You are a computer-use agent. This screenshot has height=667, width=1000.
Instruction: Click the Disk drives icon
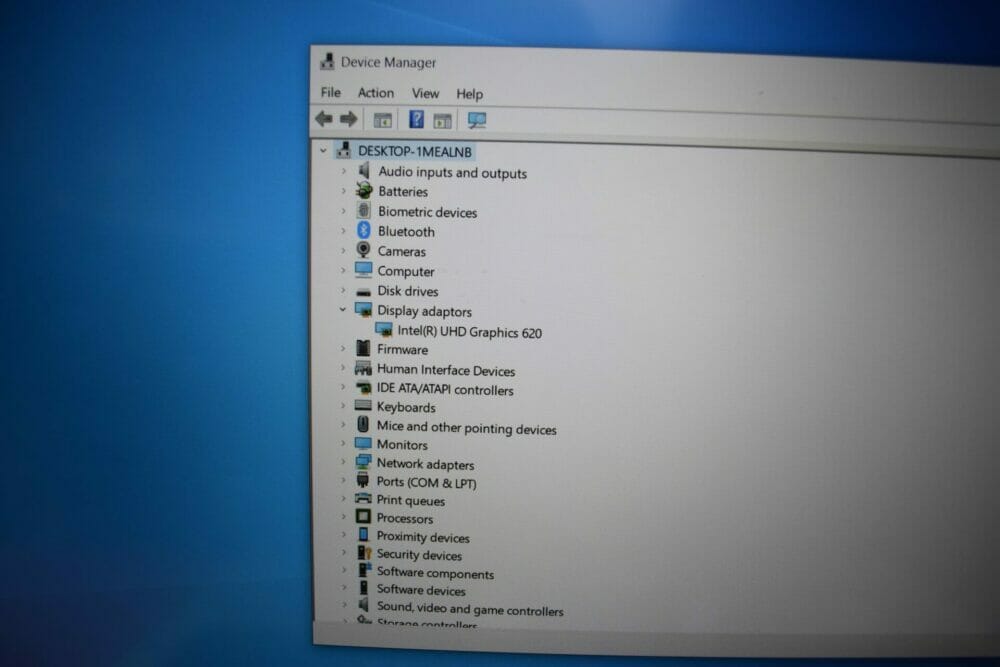(x=364, y=291)
